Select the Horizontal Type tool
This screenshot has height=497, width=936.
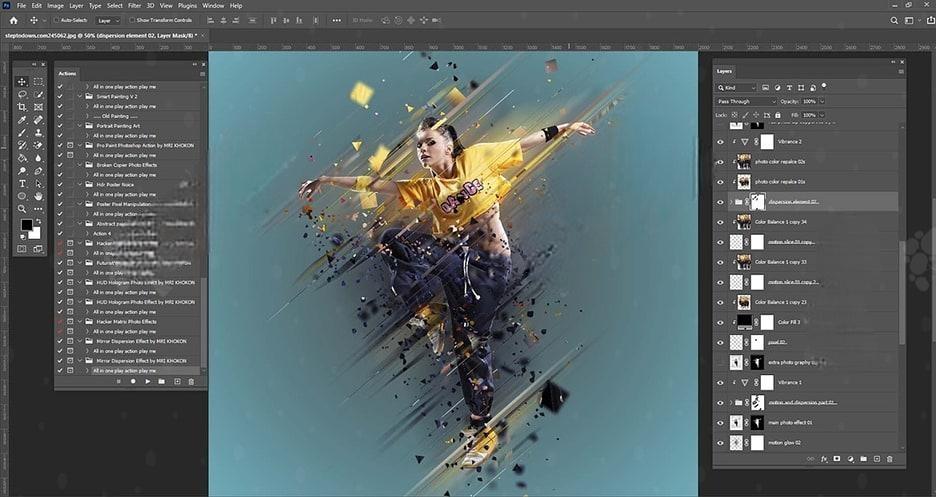pos(22,184)
